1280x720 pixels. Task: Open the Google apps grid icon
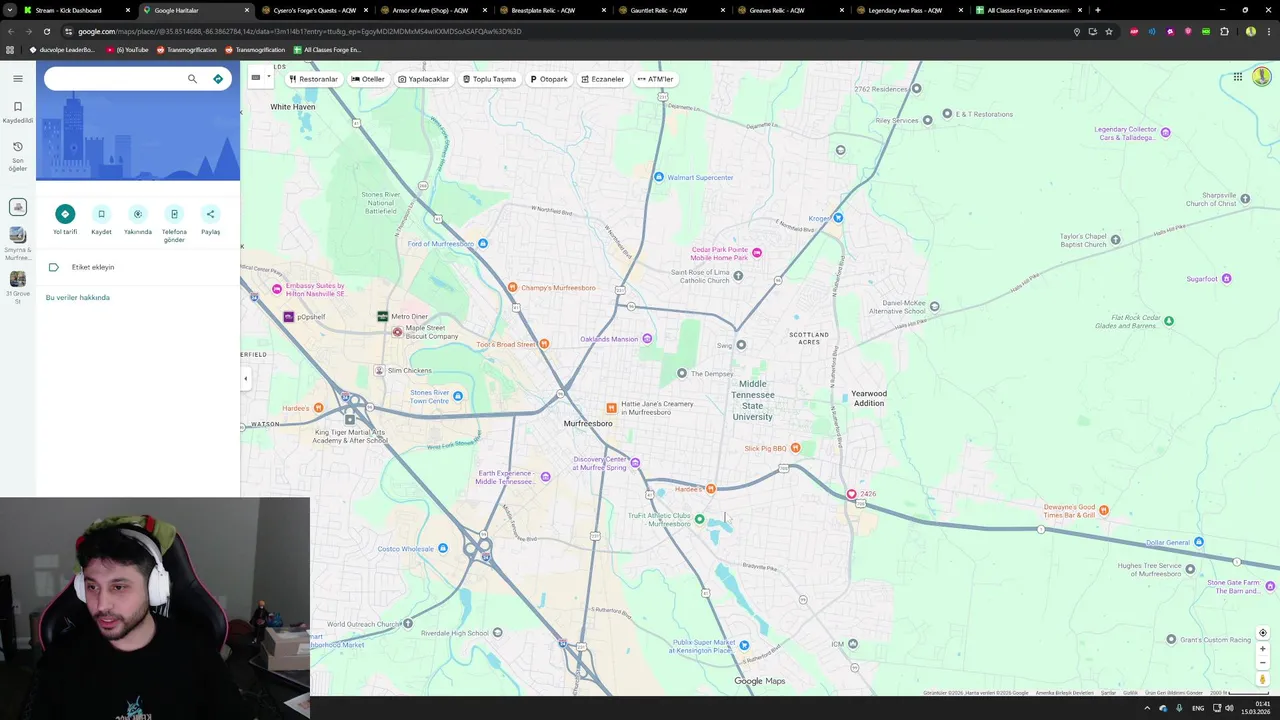coord(1237,77)
